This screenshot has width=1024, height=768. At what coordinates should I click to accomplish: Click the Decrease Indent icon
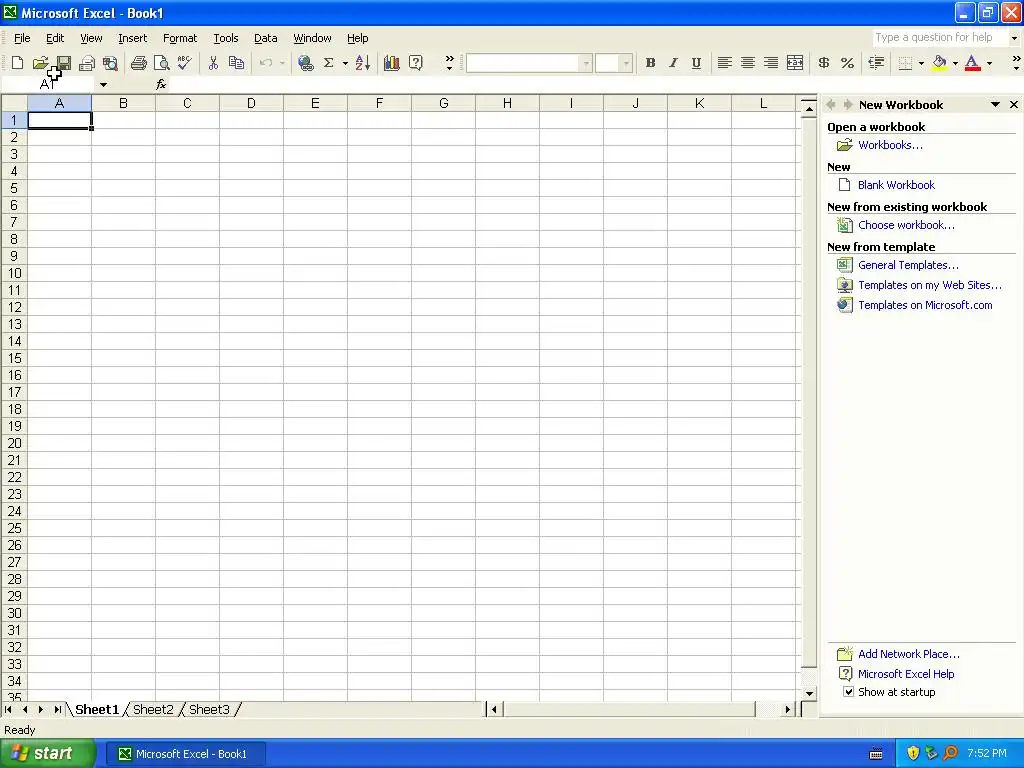tap(876, 63)
